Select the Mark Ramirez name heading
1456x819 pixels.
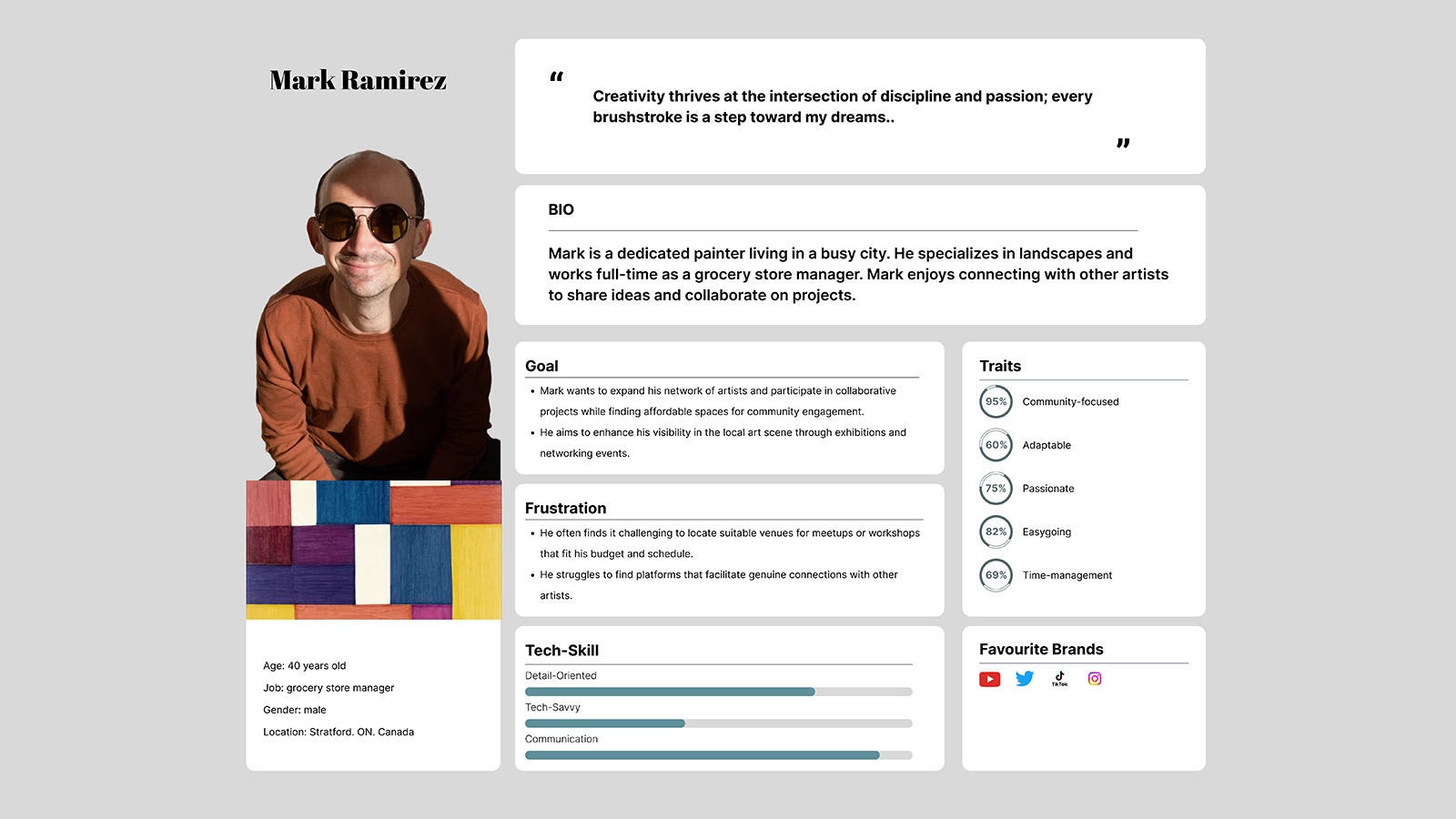coord(358,80)
